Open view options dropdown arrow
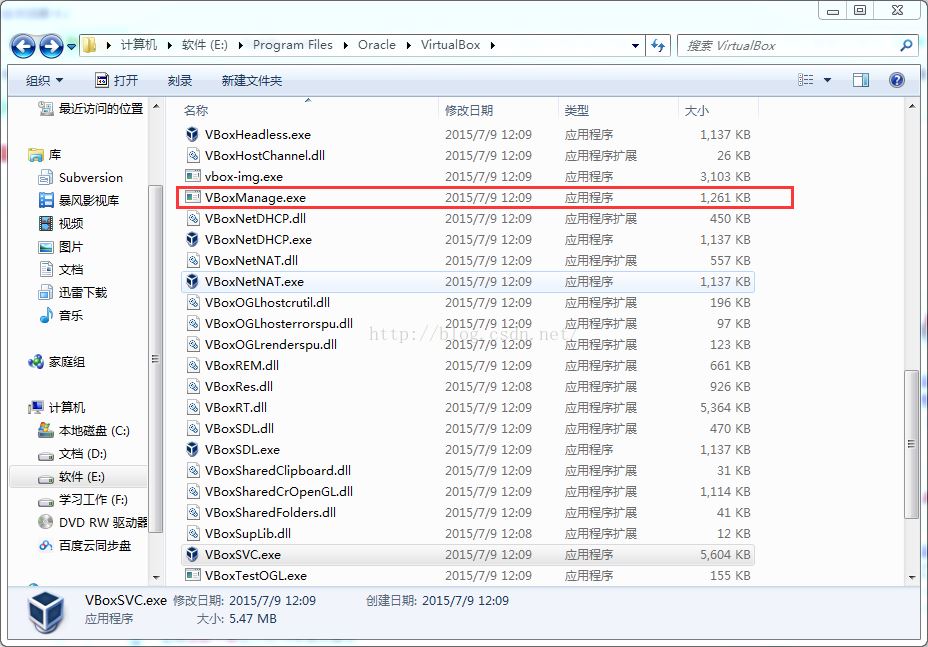 827,80
